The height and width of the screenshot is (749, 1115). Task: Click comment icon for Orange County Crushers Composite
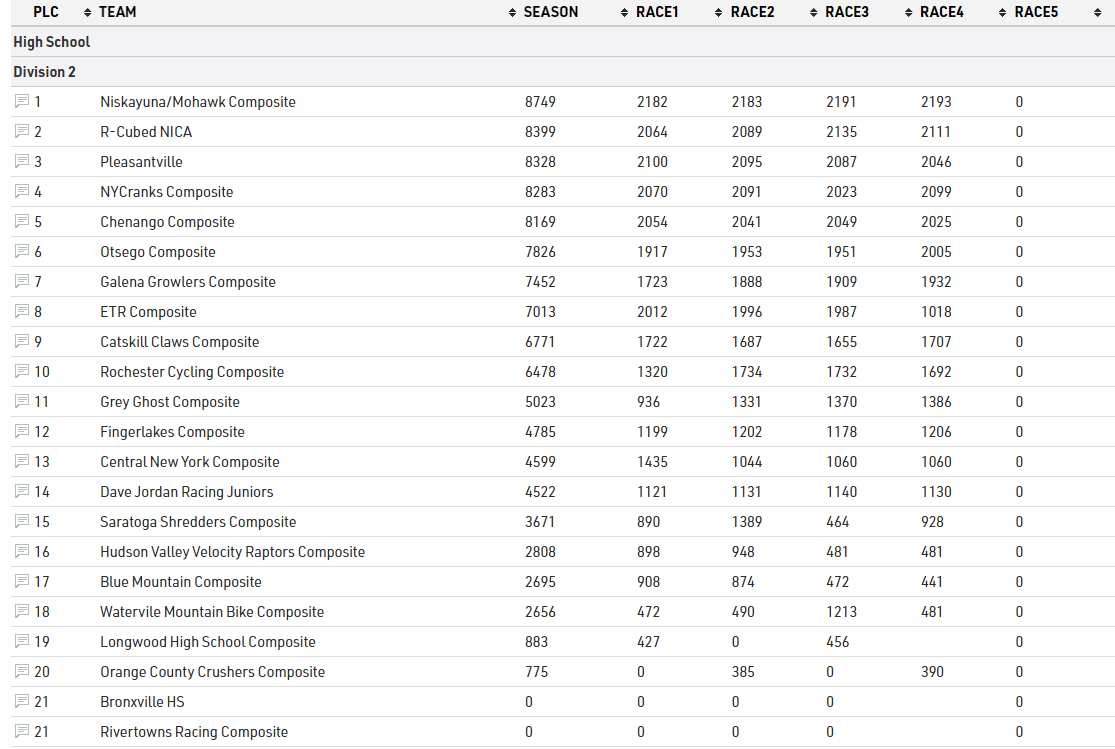22,671
